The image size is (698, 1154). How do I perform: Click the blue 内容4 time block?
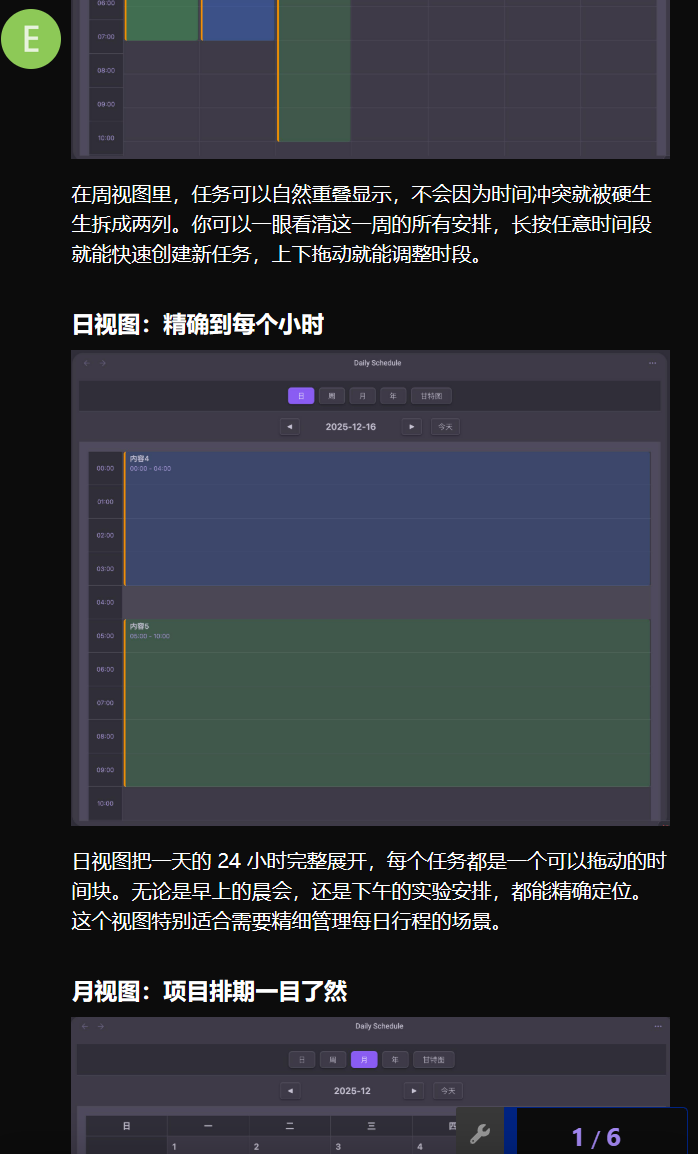[x=387, y=520]
